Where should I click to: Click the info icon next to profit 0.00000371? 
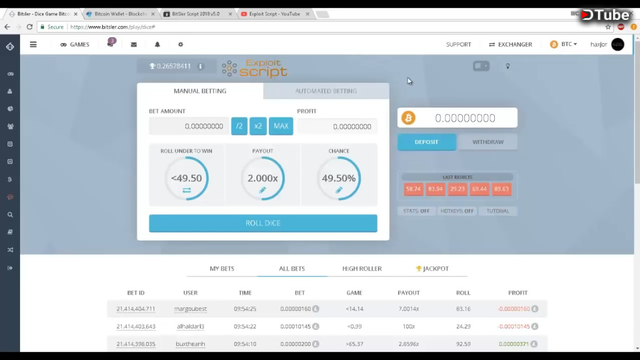534,344
